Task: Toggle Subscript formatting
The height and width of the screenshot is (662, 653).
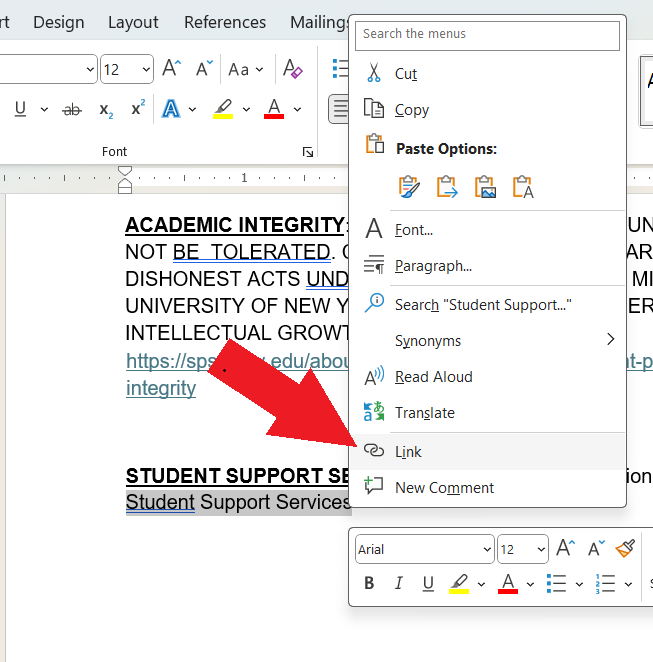Action: point(106,110)
